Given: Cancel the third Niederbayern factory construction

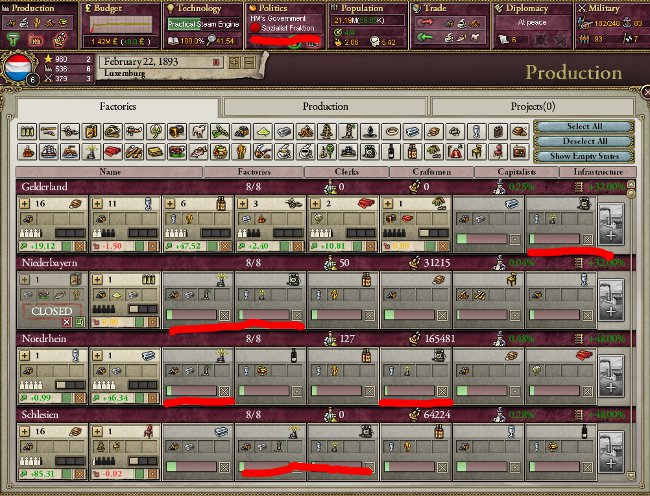Looking at the screenshot, I should click(224, 314).
